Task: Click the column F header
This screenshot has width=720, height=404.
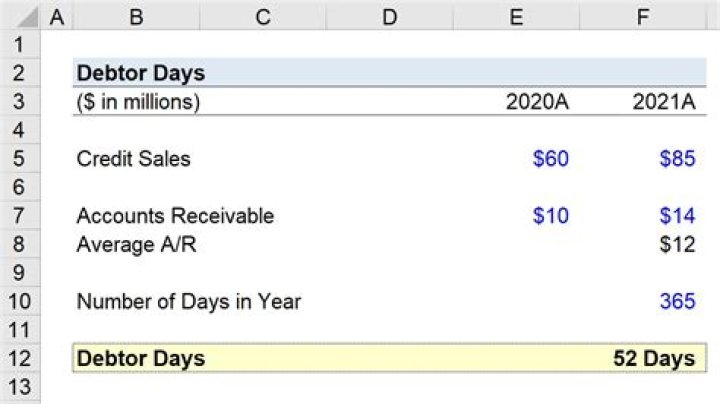Action: [643, 16]
